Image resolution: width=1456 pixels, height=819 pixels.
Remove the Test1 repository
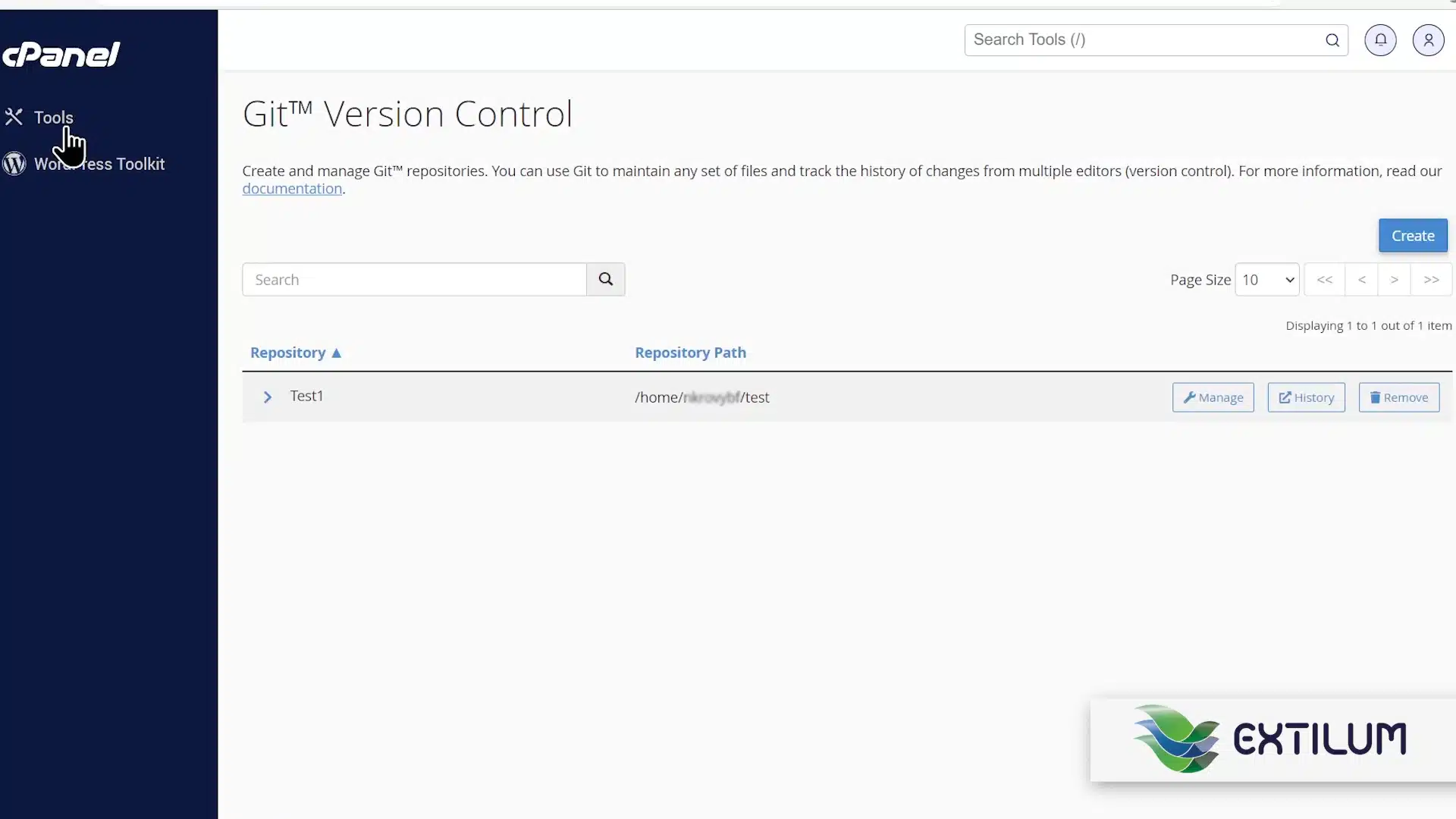pyautogui.click(x=1398, y=397)
